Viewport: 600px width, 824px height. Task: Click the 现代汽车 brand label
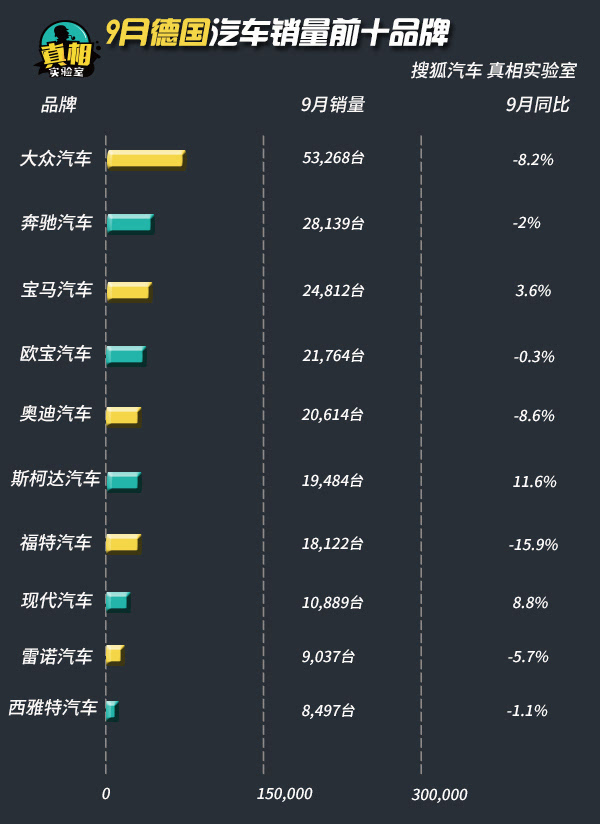57,600
